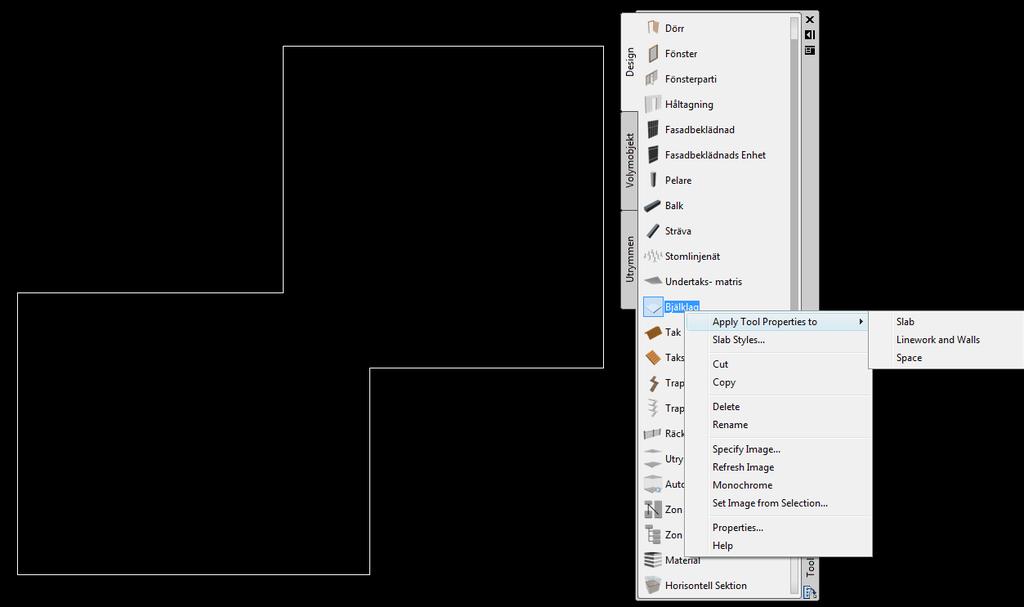Toggle Monochrome menu option
This screenshot has height=607, width=1024.
coord(778,485)
